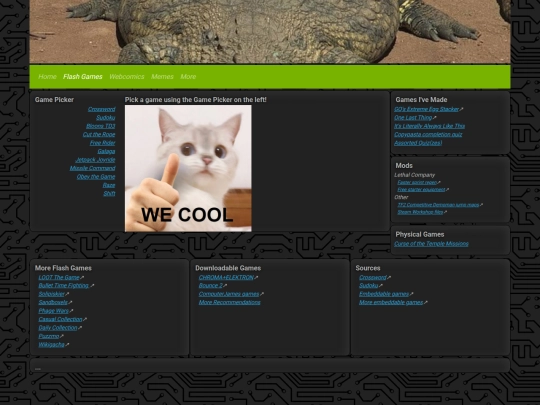The width and height of the screenshot is (540, 405).
Task: Choose Cut the Rope in the Game Picker
Action: point(99,134)
